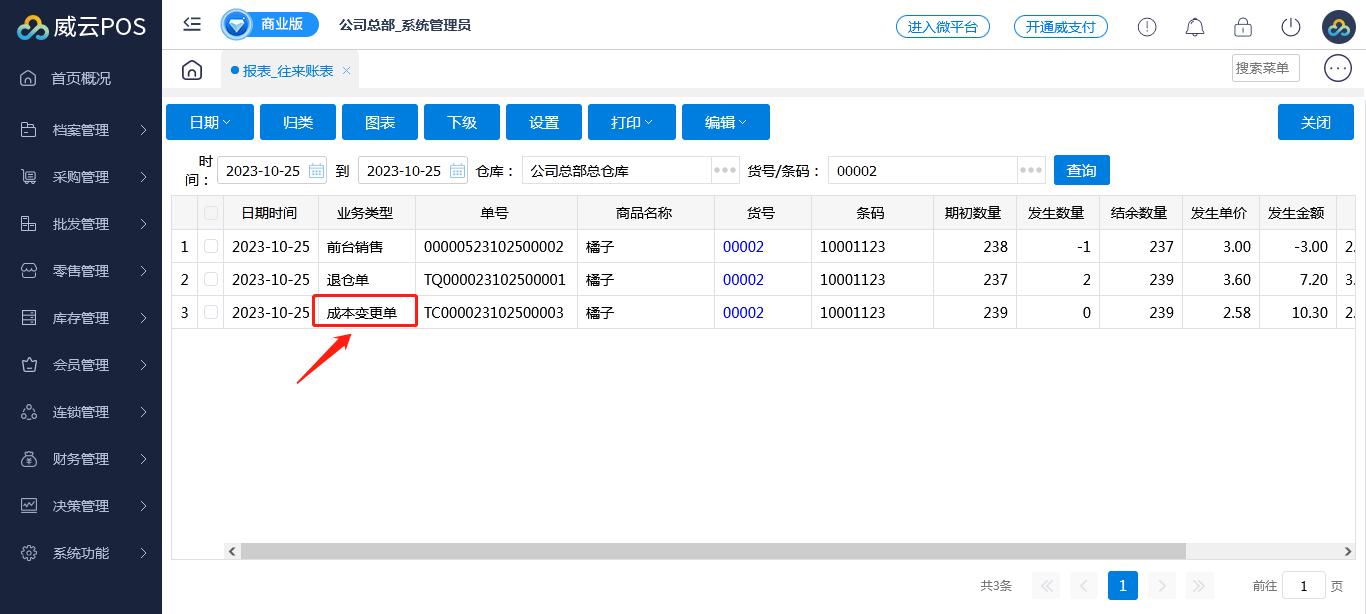
Task: Switch to the 报表_往来账表 tab
Action: point(288,71)
